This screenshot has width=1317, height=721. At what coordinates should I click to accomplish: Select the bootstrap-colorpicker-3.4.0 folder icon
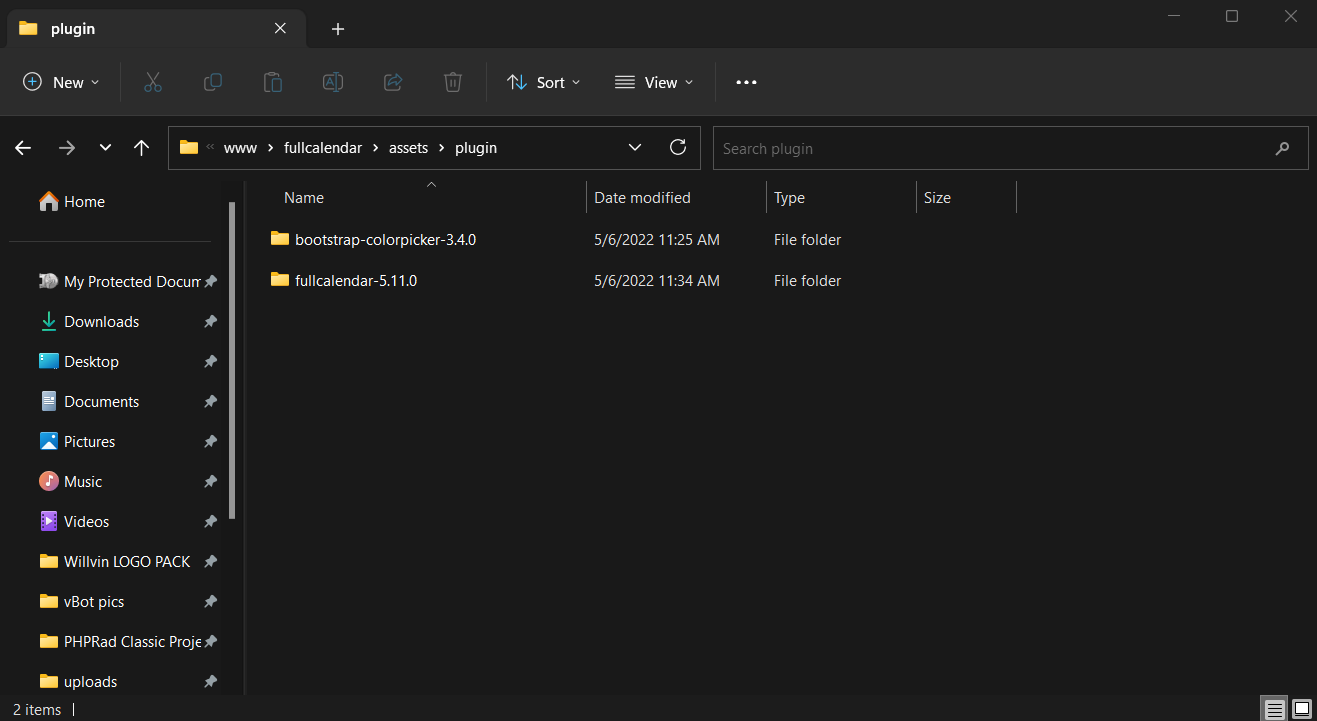click(x=280, y=239)
